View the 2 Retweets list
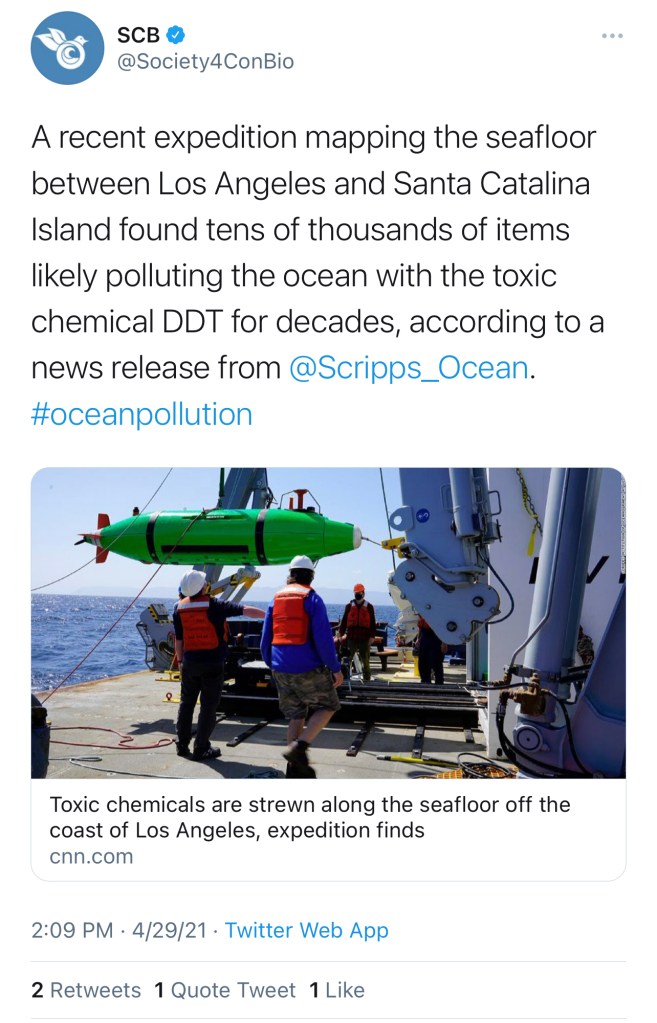This screenshot has height=1023, width=657. [x=86, y=990]
